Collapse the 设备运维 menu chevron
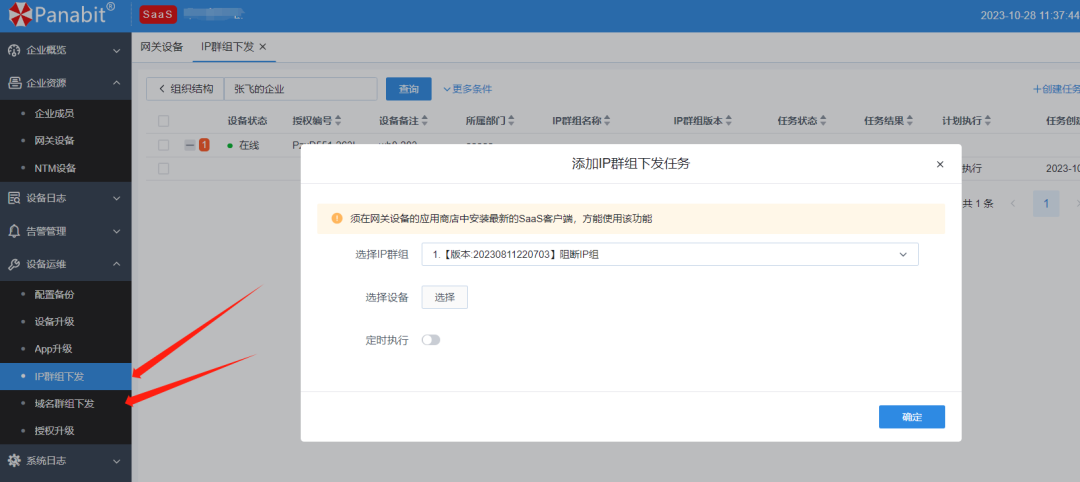This screenshot has width=1080, height=482. (x=116, y=264)
